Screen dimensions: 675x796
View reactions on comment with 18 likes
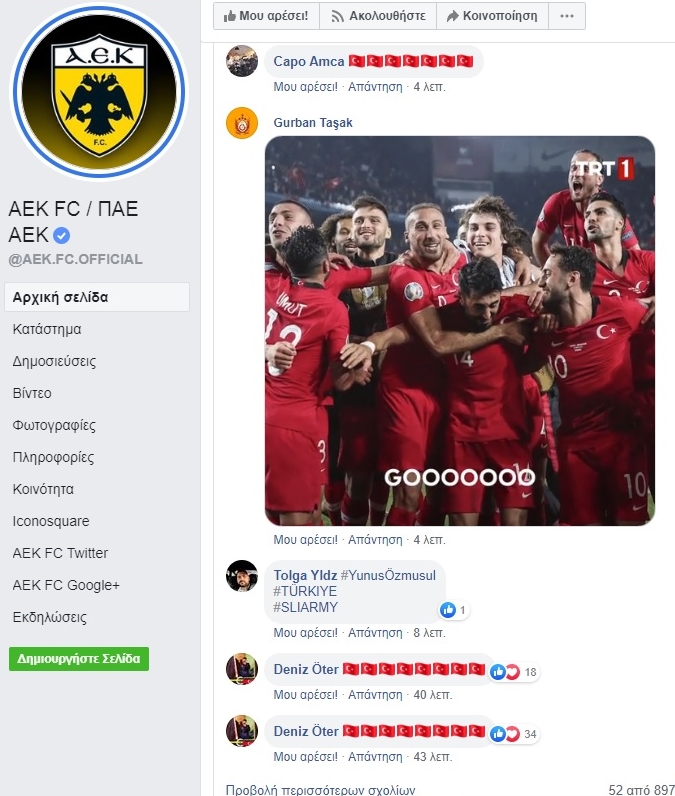[x=514, y=672]
